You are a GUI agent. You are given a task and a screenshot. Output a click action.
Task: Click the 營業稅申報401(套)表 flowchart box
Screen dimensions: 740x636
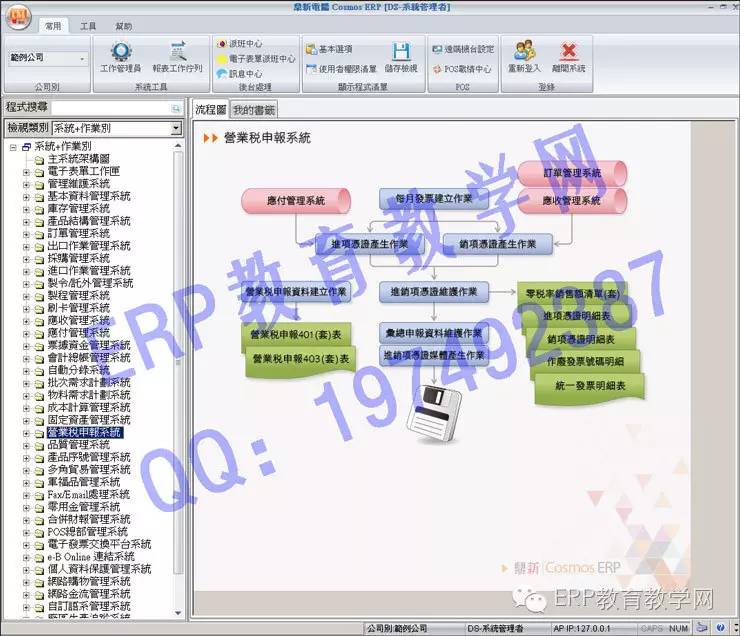click(x=296, y=334)
